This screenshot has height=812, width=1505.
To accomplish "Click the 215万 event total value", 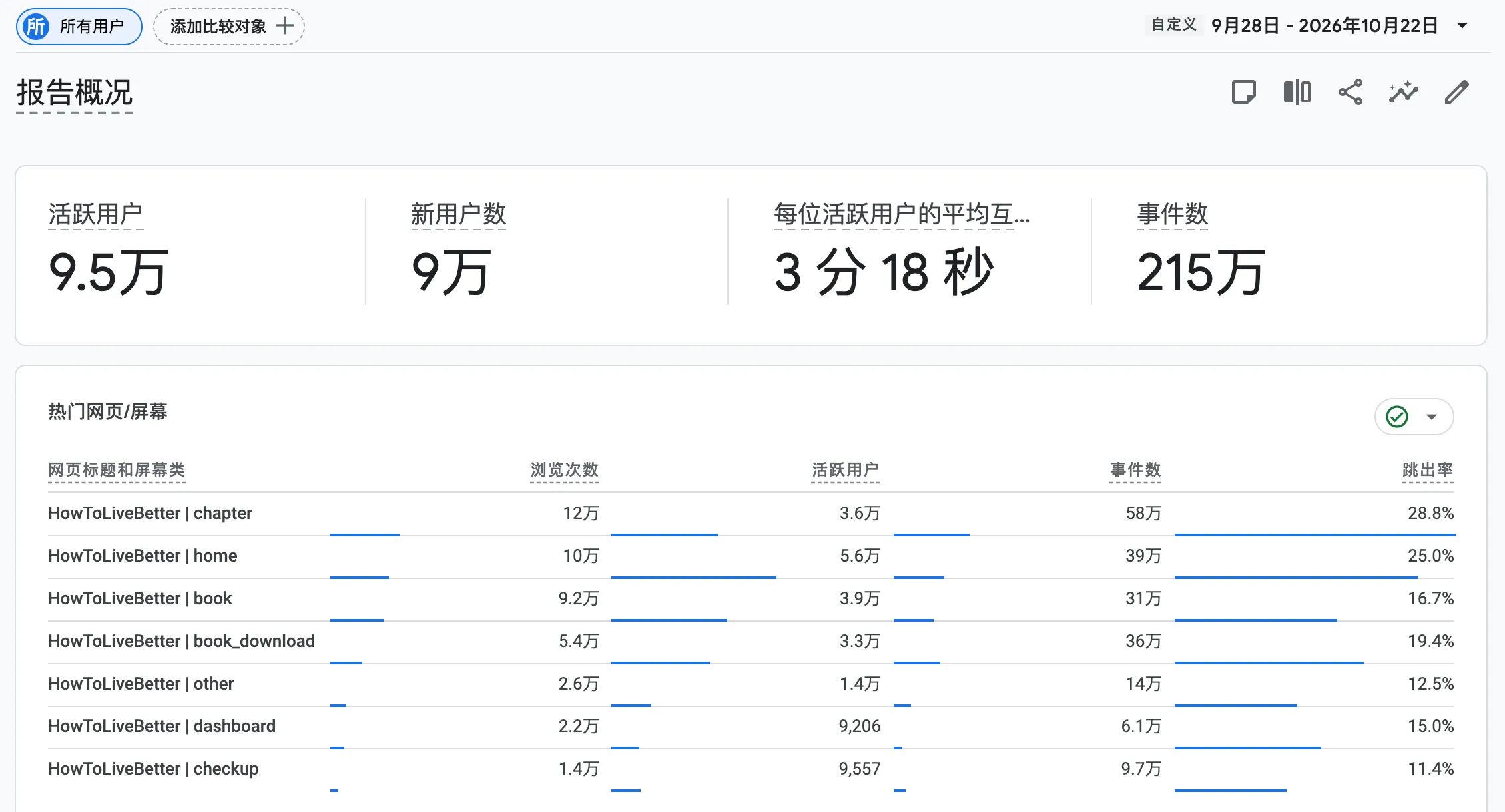I will 1201,272.
